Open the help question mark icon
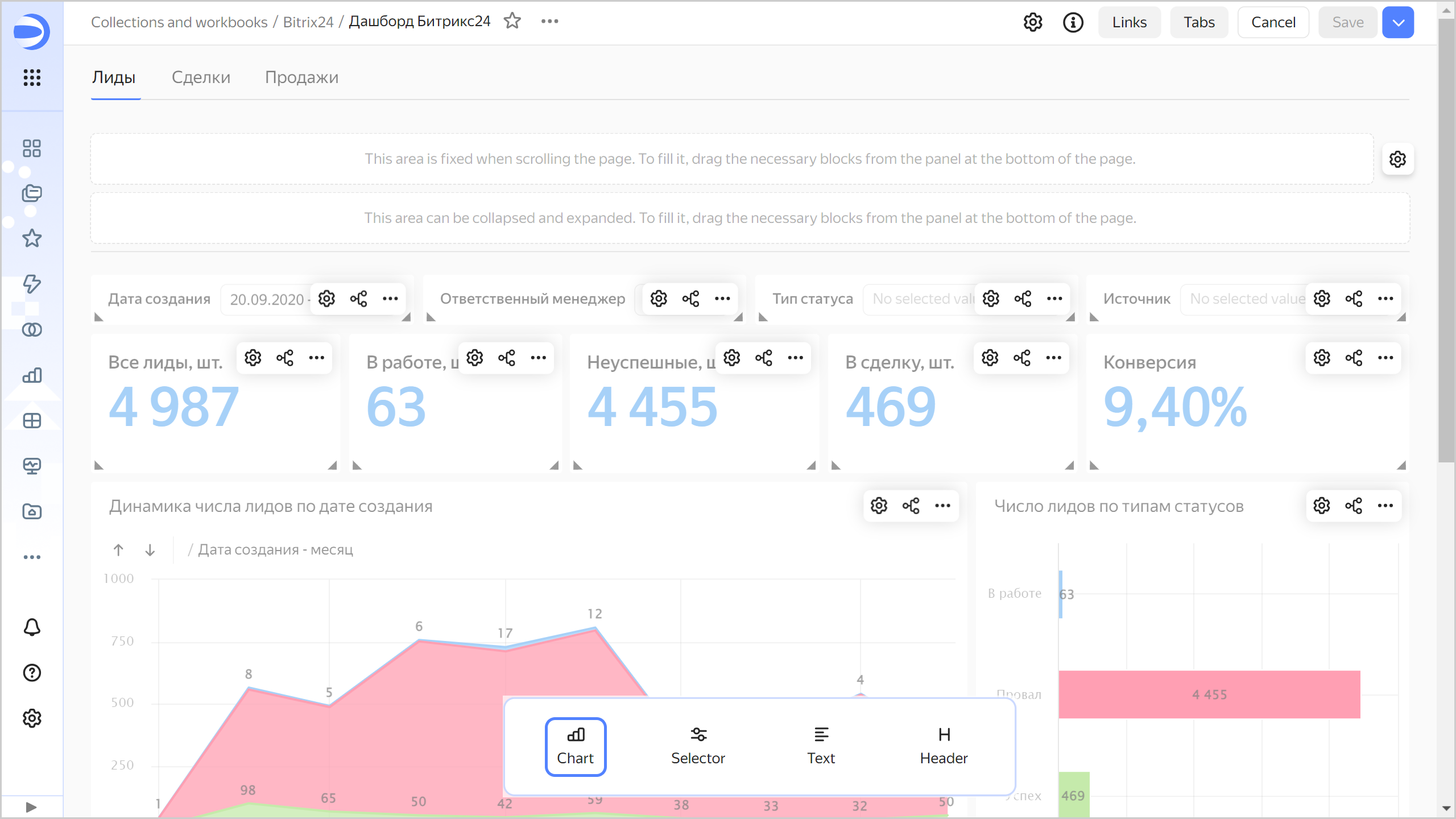The width and height of the screenshot is (1456, 819). pyautogui.click(x=32, y=673)
